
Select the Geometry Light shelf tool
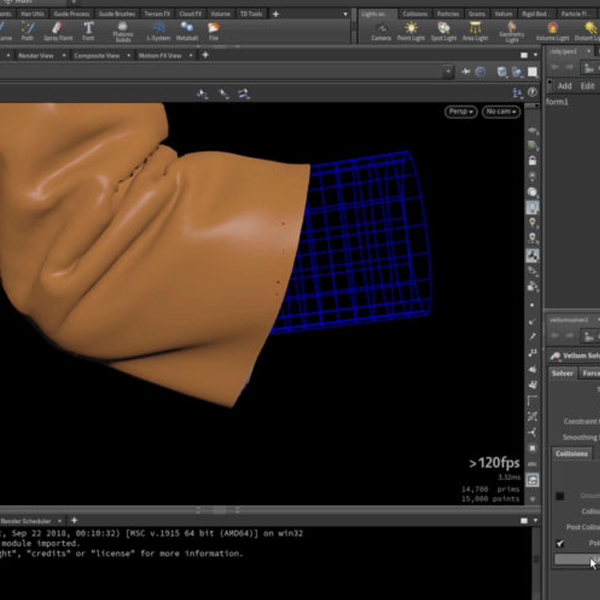[x=511, y=30]
